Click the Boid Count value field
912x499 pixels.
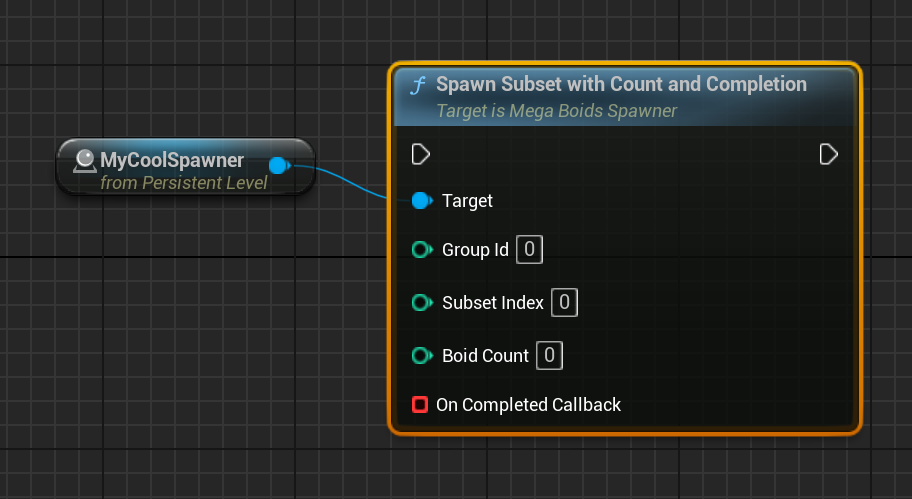pos(549,355)
